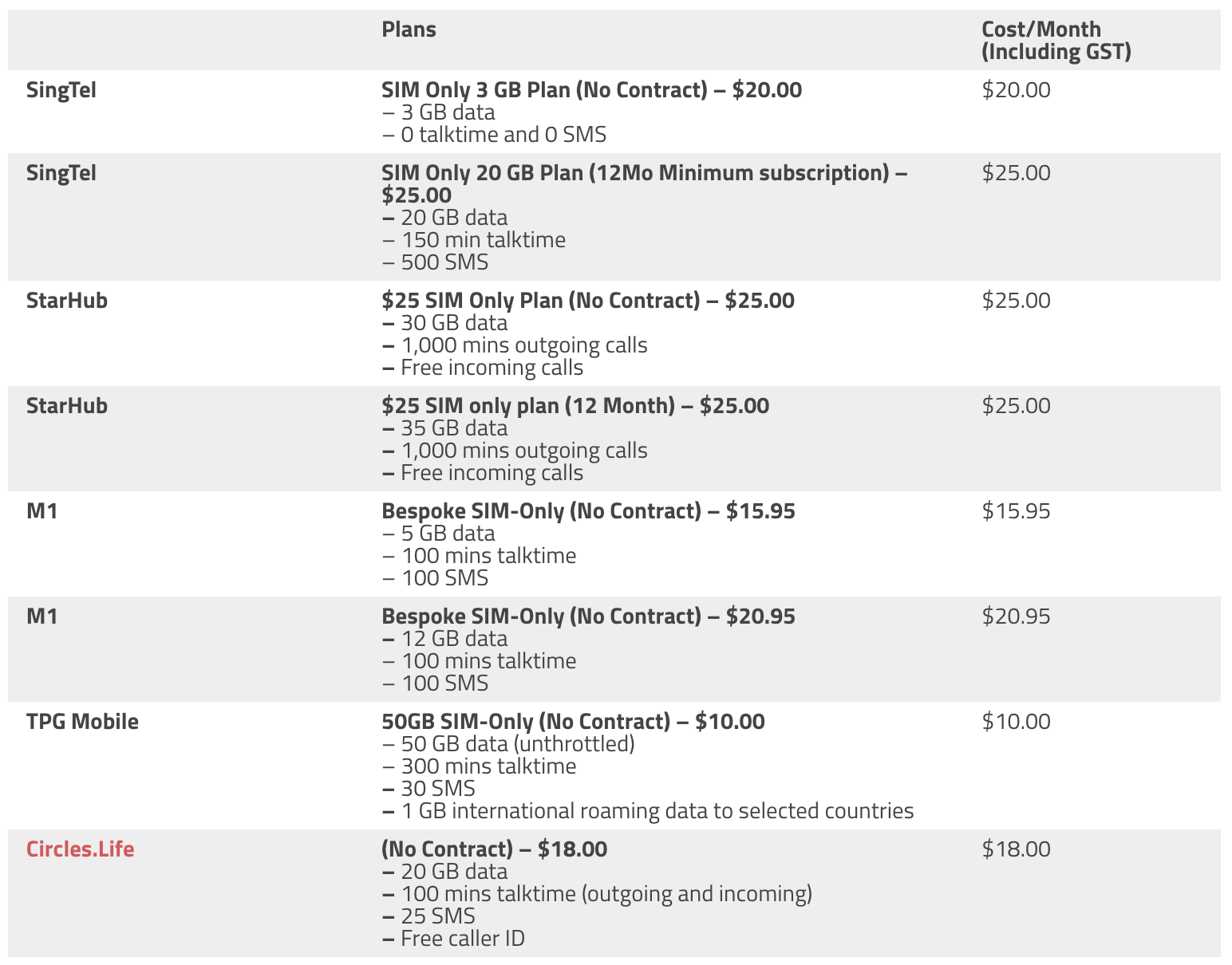This screenshot has width=1232, height=965.
Task: Click 1 GB international roaming data line
Action: (x=648, y=811)
